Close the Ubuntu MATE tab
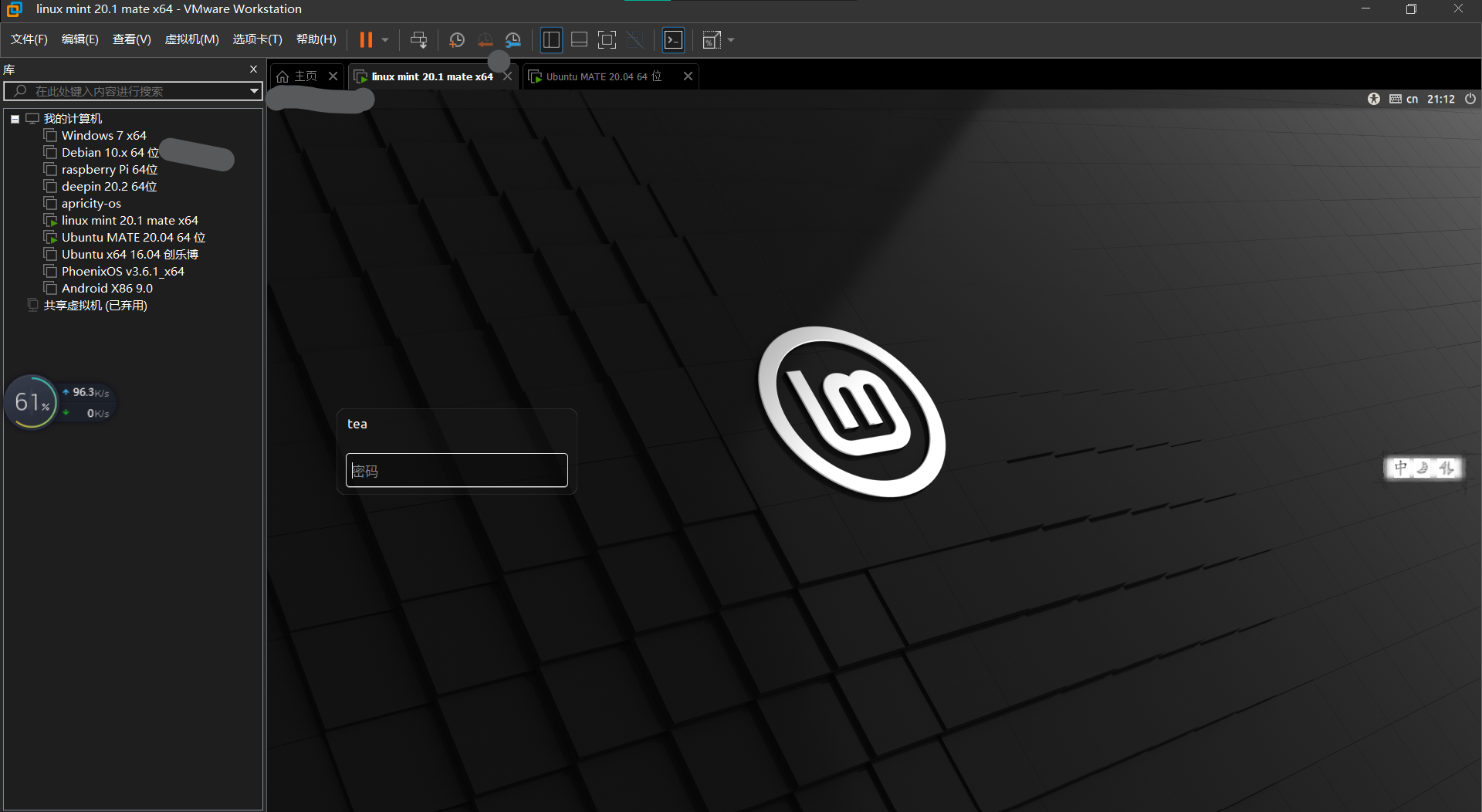The image size is (1482, 812). 688,76
